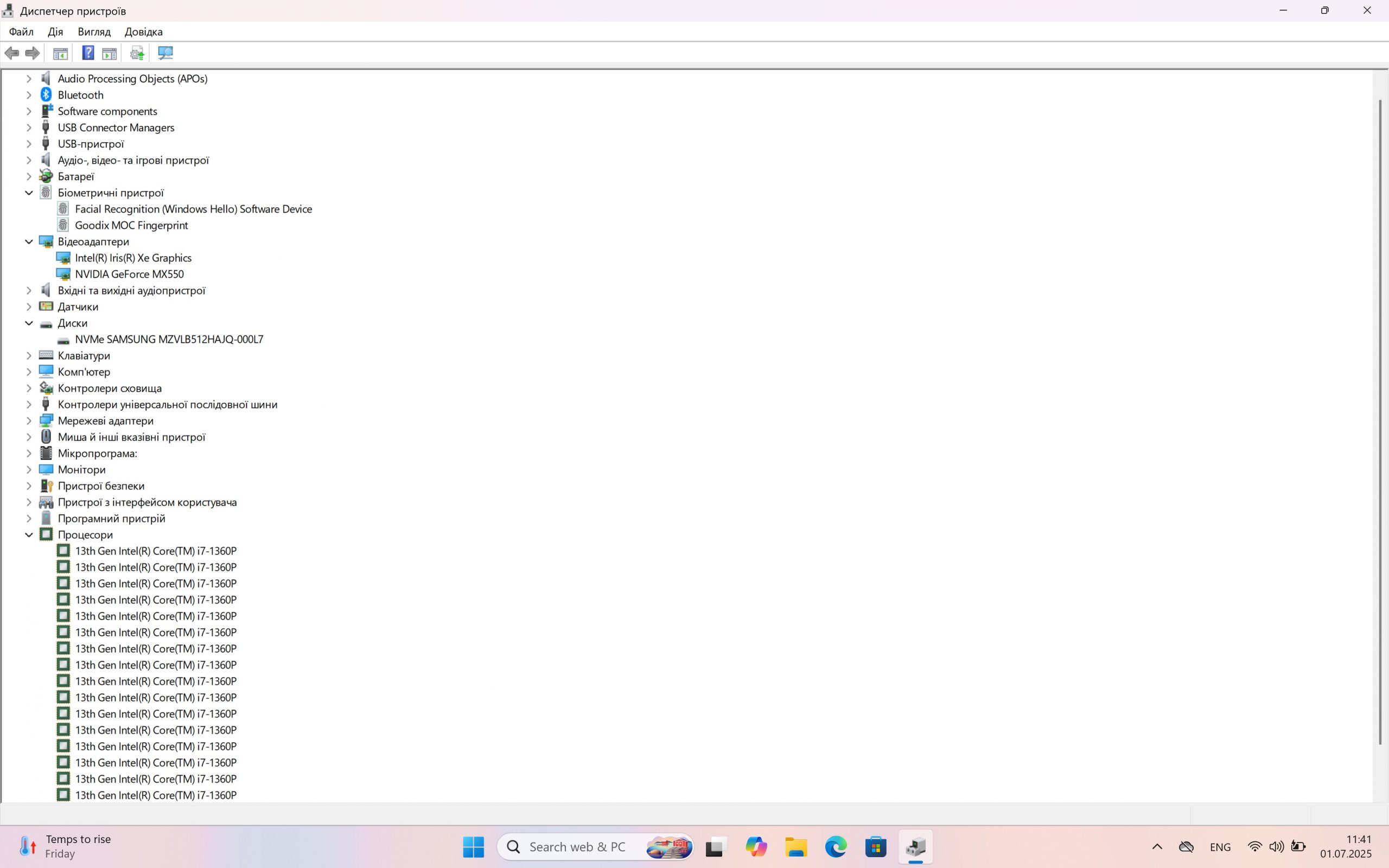Open the clock showing 11:41 01.07.2025
This screenshot has height=868, width=1389.
point(1346,847)
